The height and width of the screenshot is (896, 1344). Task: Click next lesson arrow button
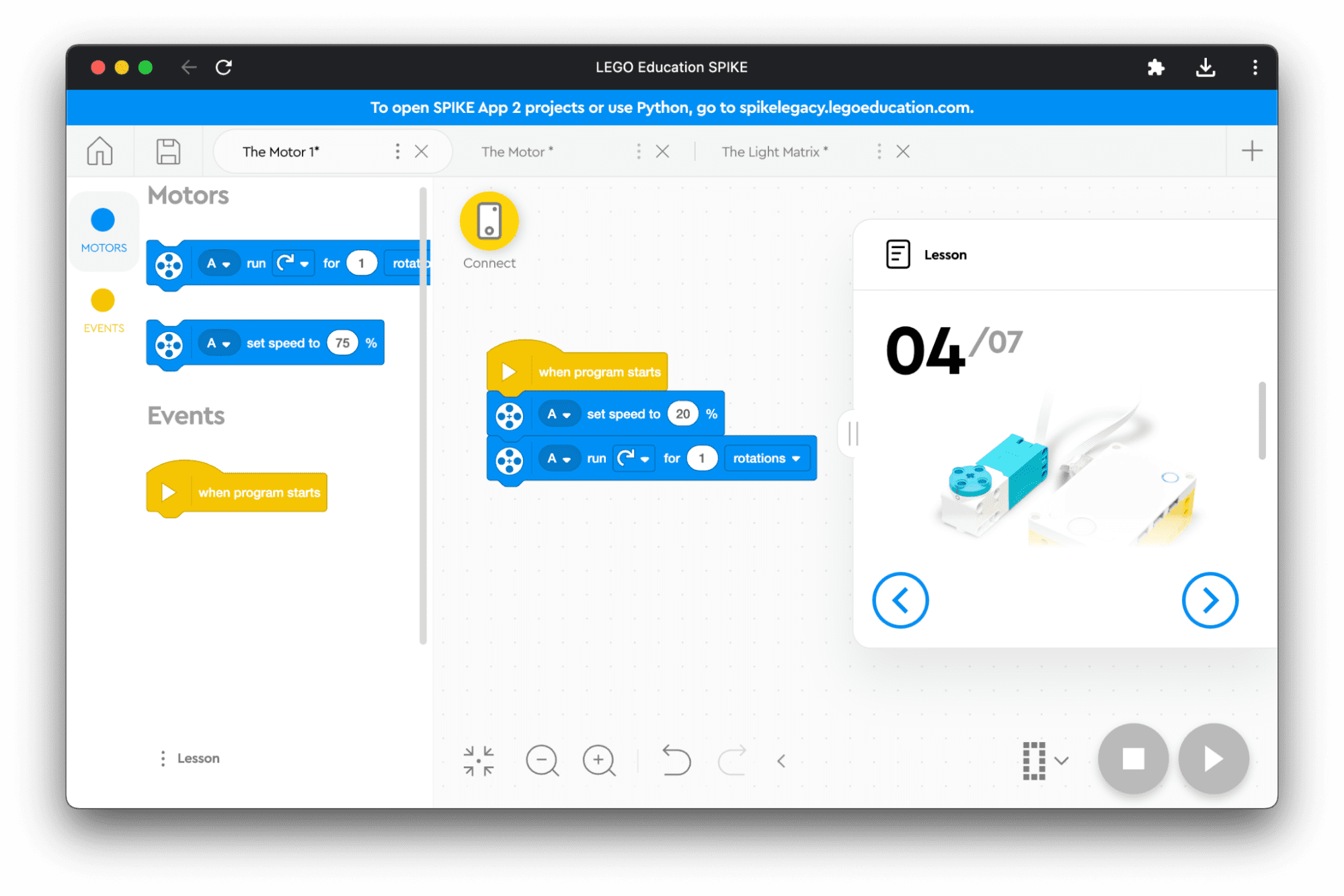pyautogui.click(x=1210, y=601)
